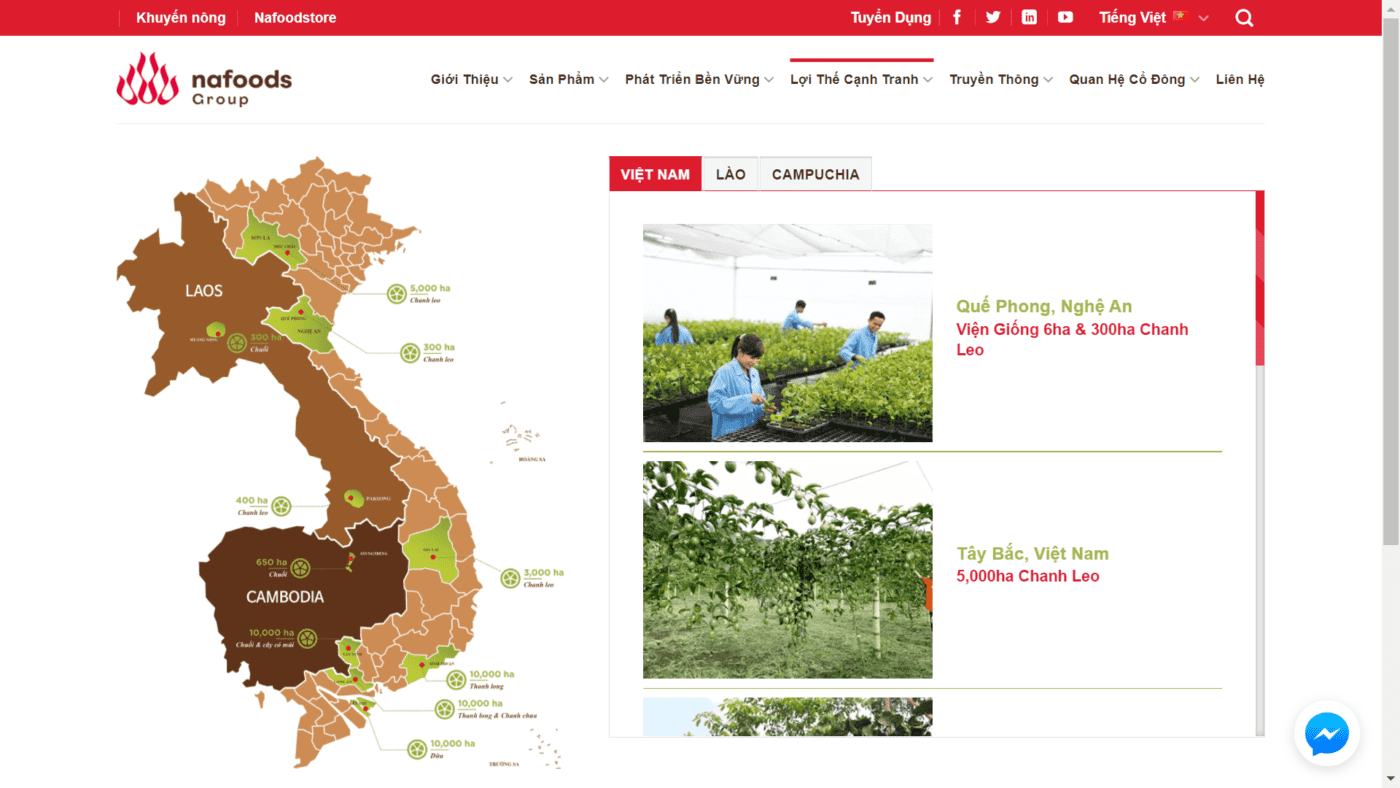Click the 650 ha Chuối fruit icon
Image resolution: width=1400 pixels, height=788 pixels.
coord(301,568)
